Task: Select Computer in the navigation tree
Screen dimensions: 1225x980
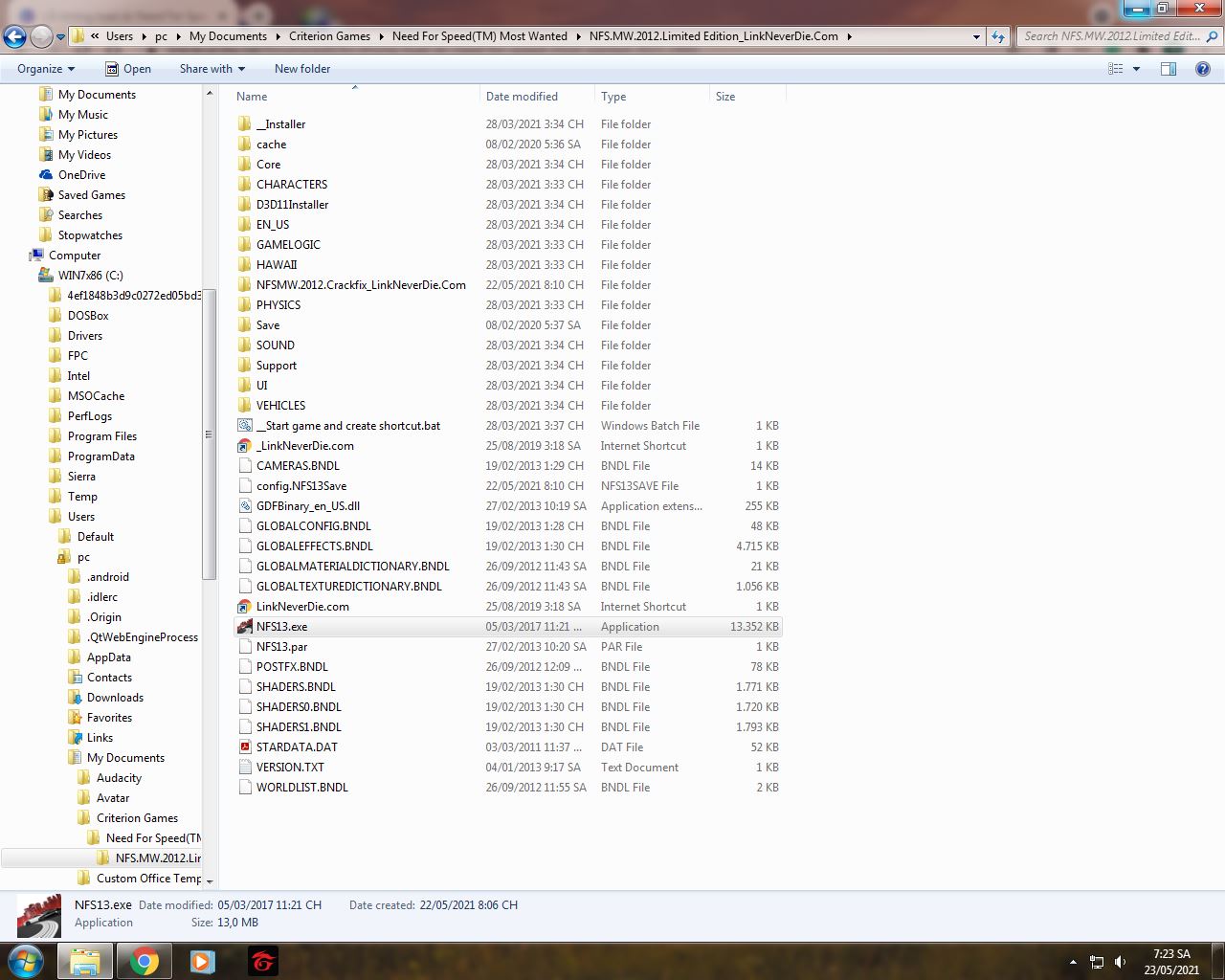Action: point(75,256)
